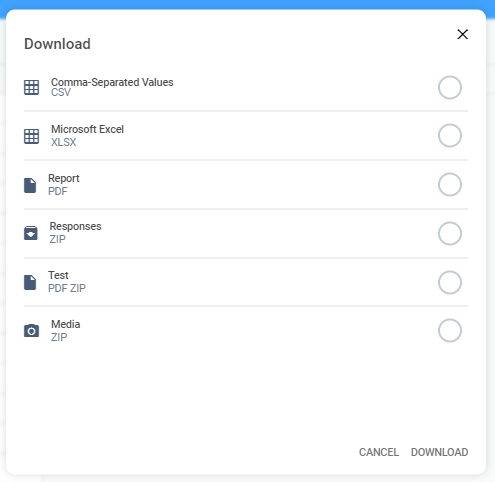The width and height of the screenshot is (495, 482).
Task: Click the Test PDF ZIP file icon
Action: (x=30, y=282)
